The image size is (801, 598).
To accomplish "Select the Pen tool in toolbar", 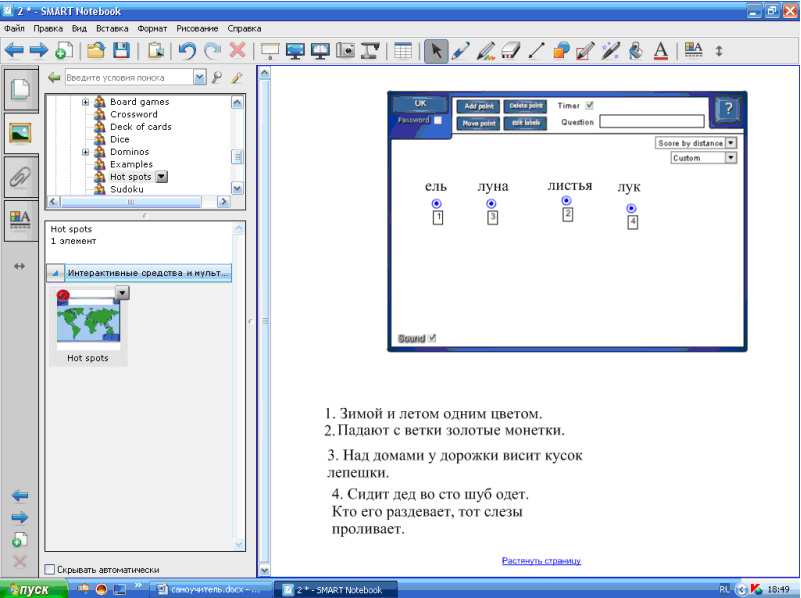I will click(x=460, y=50).
